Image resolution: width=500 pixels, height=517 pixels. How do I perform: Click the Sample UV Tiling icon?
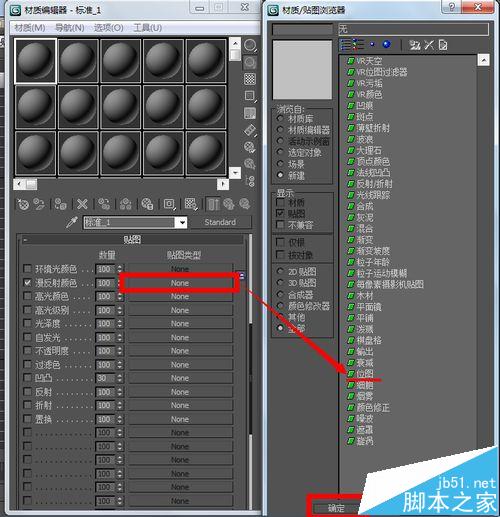pyautogui.click(x=250, y=96)
